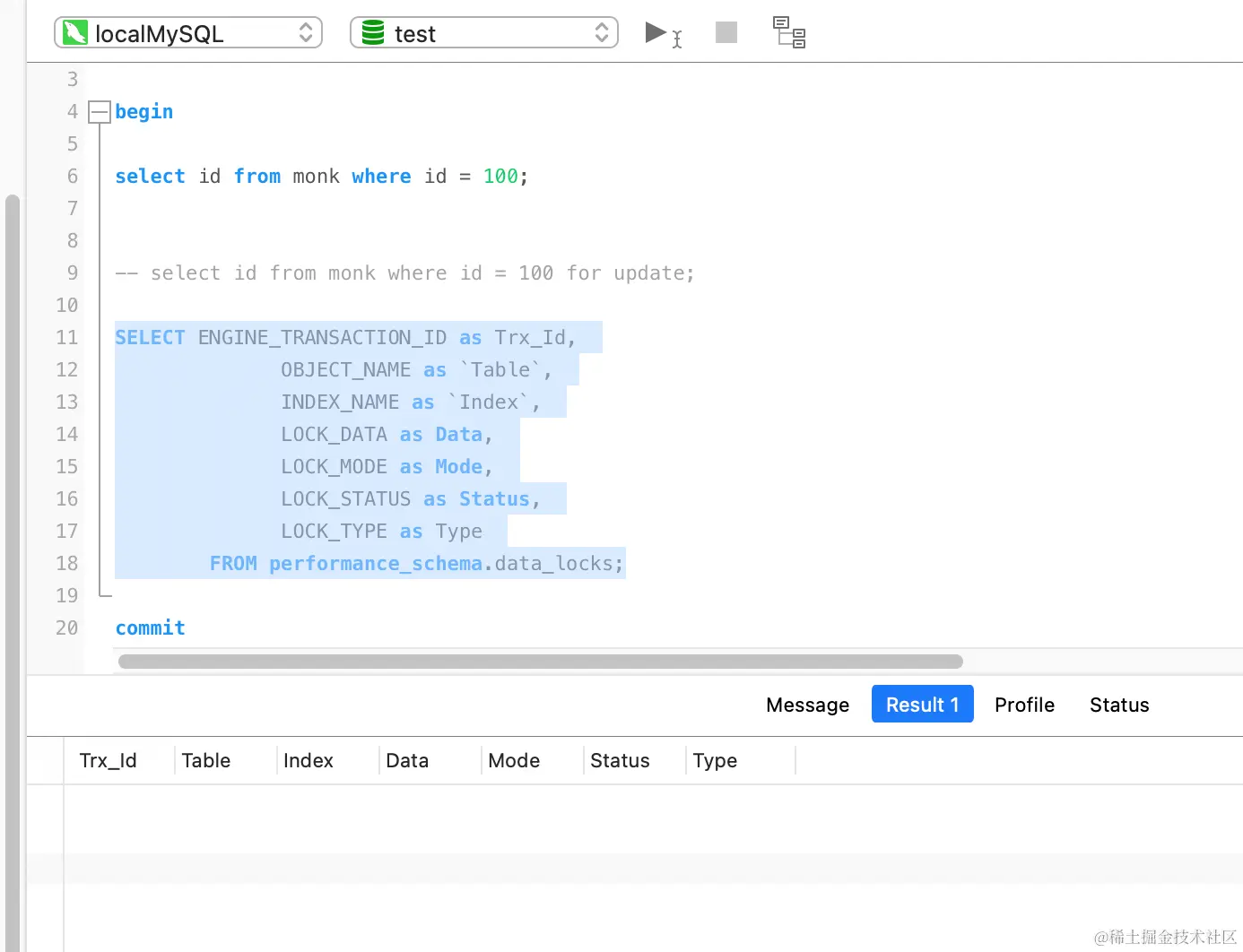Collapse the begin code block fold marker
Image resolution: width=1243 pixels, height=952 pixels.
pyautogui.click(x=100, y=112)
